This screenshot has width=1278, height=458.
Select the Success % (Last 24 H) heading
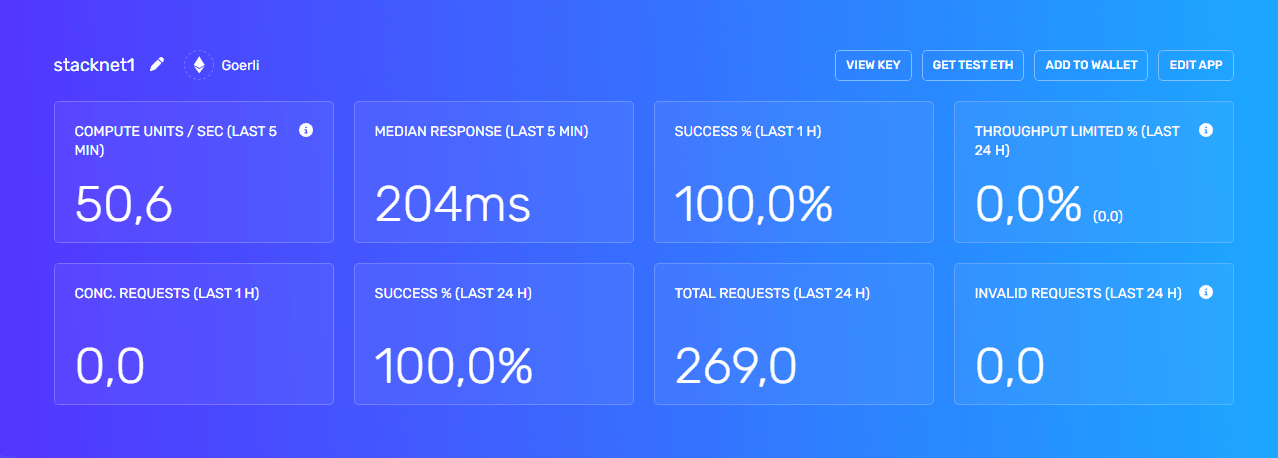[x=452, y=293]
